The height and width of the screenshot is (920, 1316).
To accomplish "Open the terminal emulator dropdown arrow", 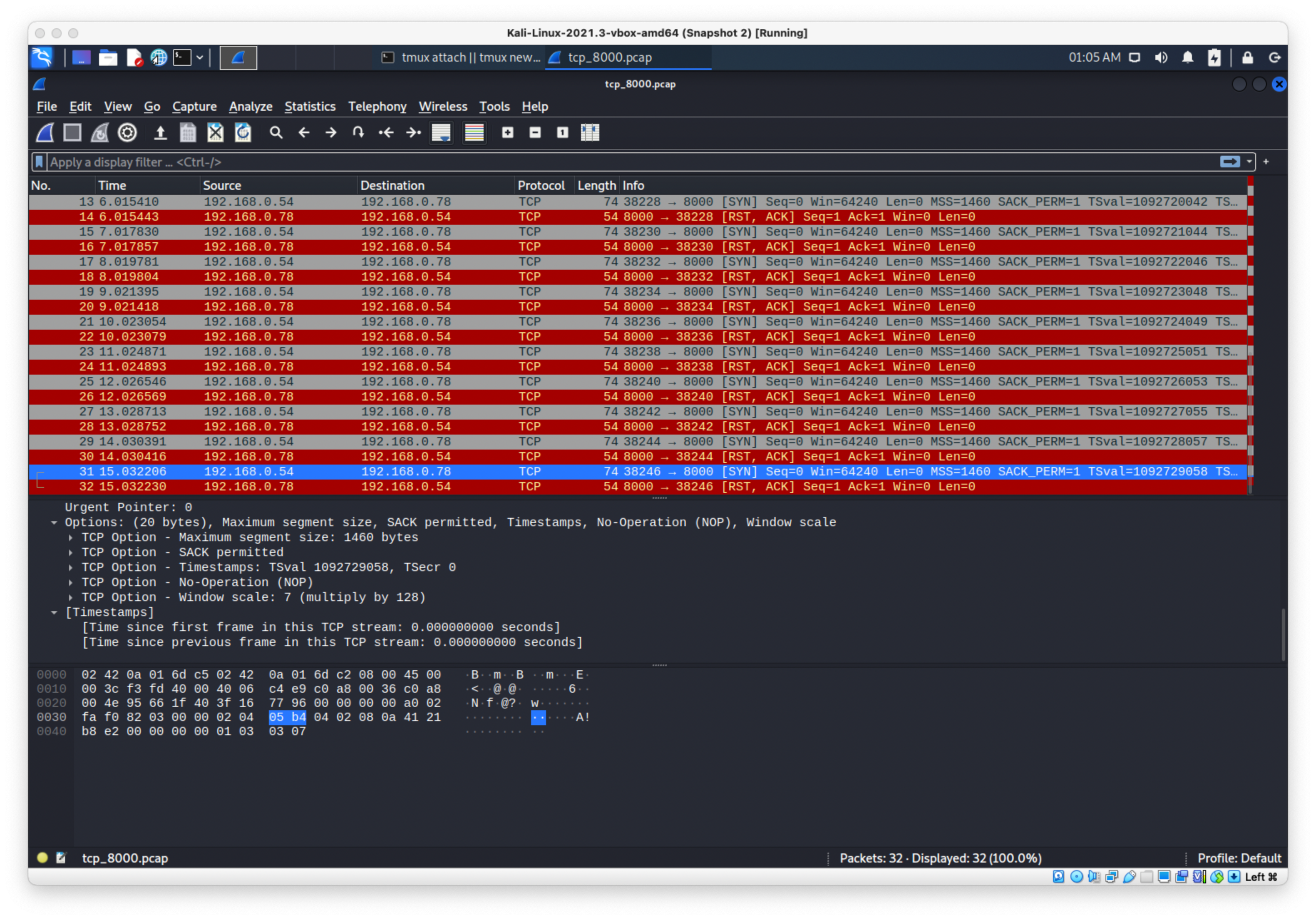I will coord(199,57).
